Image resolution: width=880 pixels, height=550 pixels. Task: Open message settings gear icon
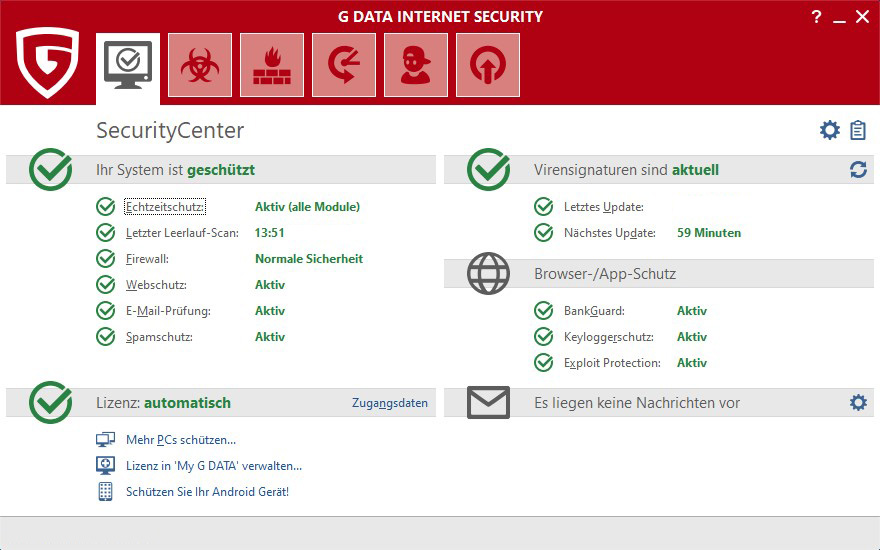coord(858,402)
